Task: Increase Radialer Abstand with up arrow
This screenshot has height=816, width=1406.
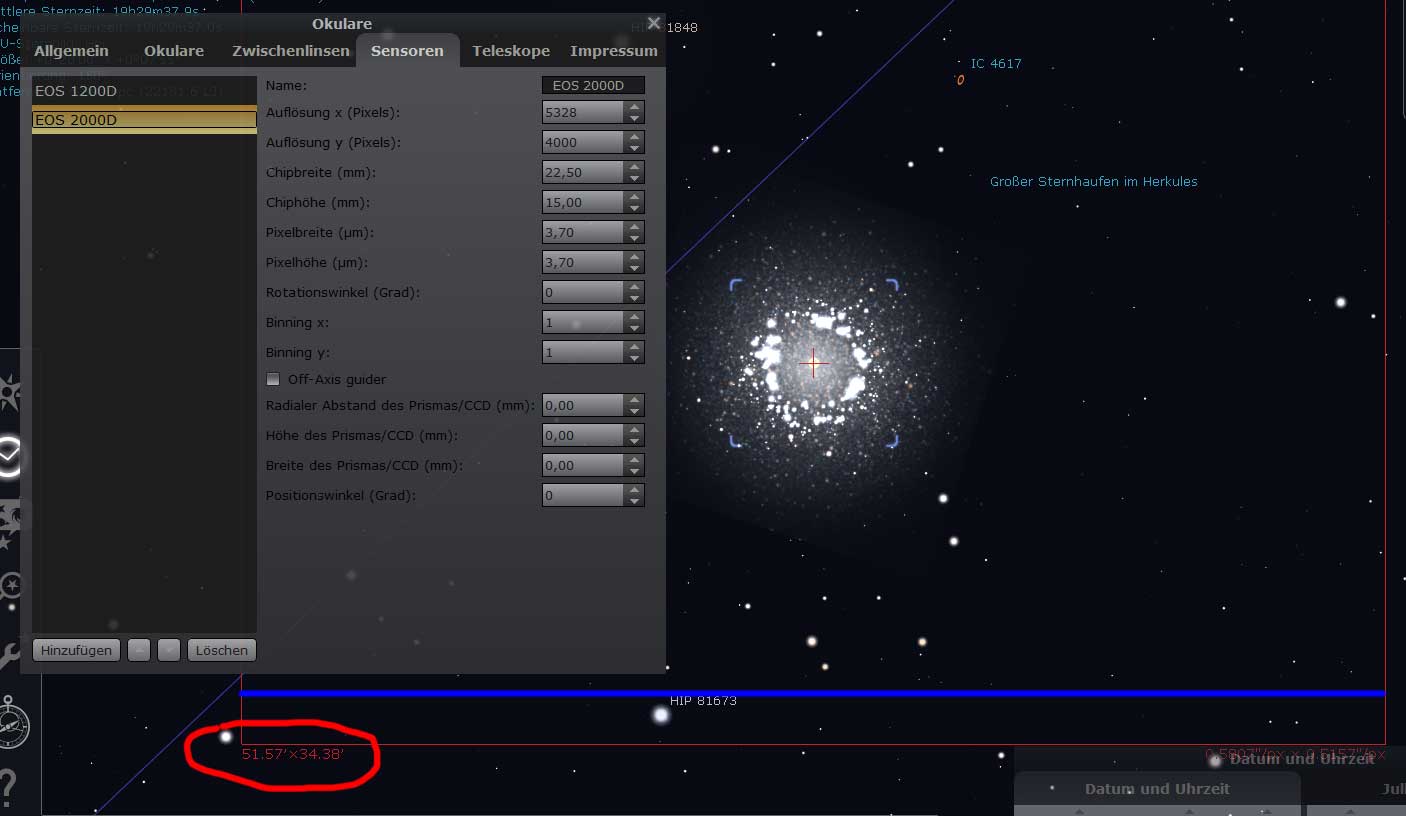Action: point(634,400)
